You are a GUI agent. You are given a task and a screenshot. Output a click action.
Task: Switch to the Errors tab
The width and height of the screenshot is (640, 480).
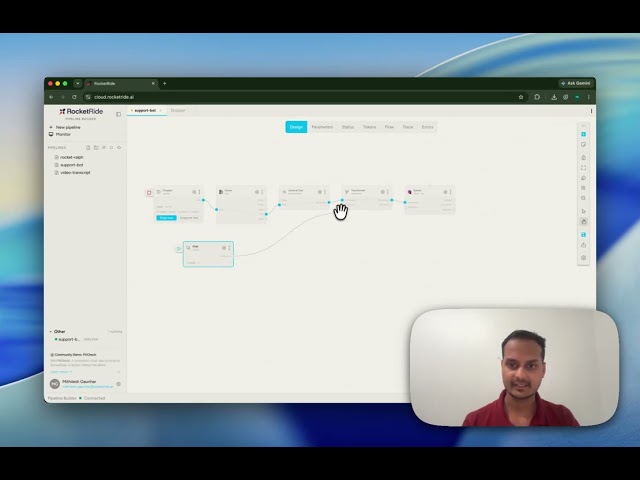[x=427, y=127]
